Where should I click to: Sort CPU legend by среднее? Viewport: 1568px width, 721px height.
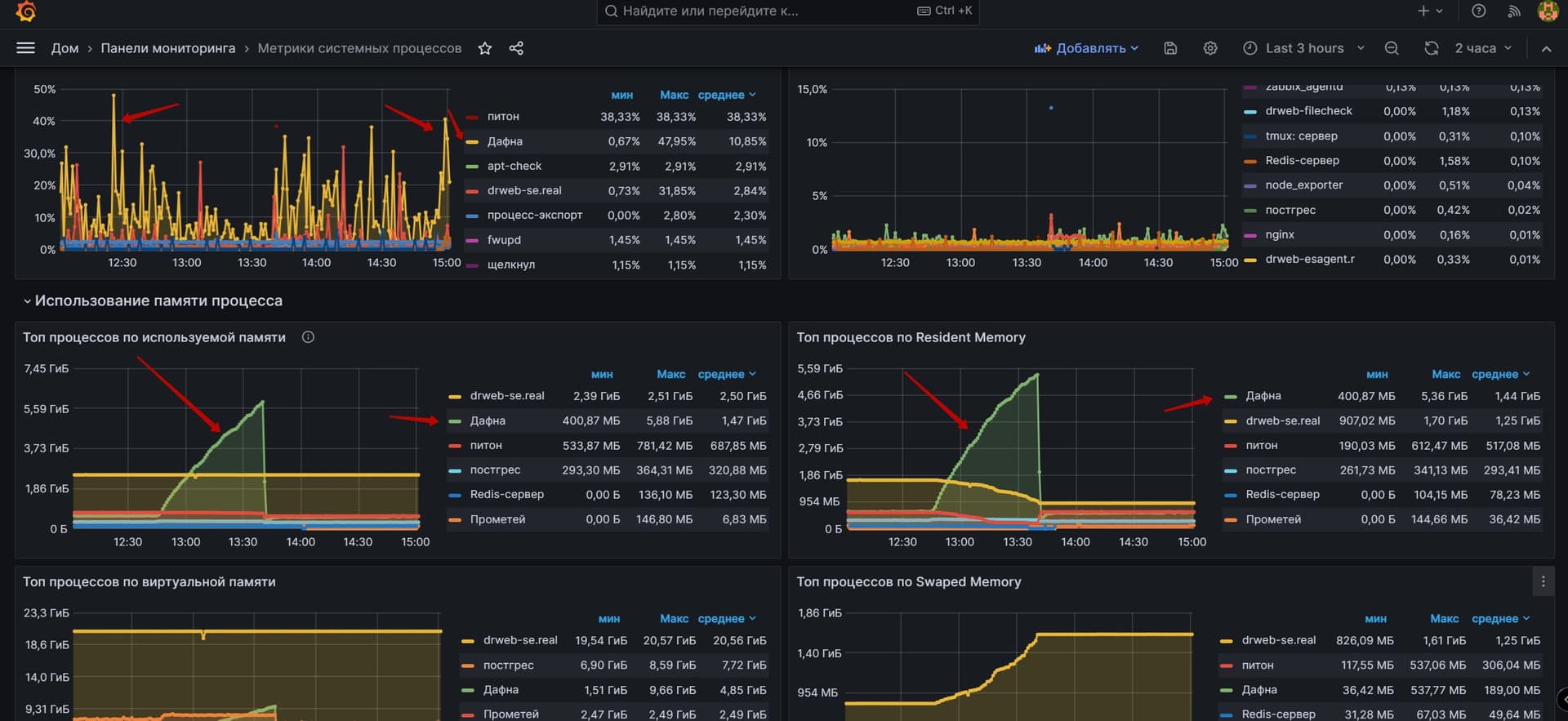pyautogui.click(x=727, y=95)
